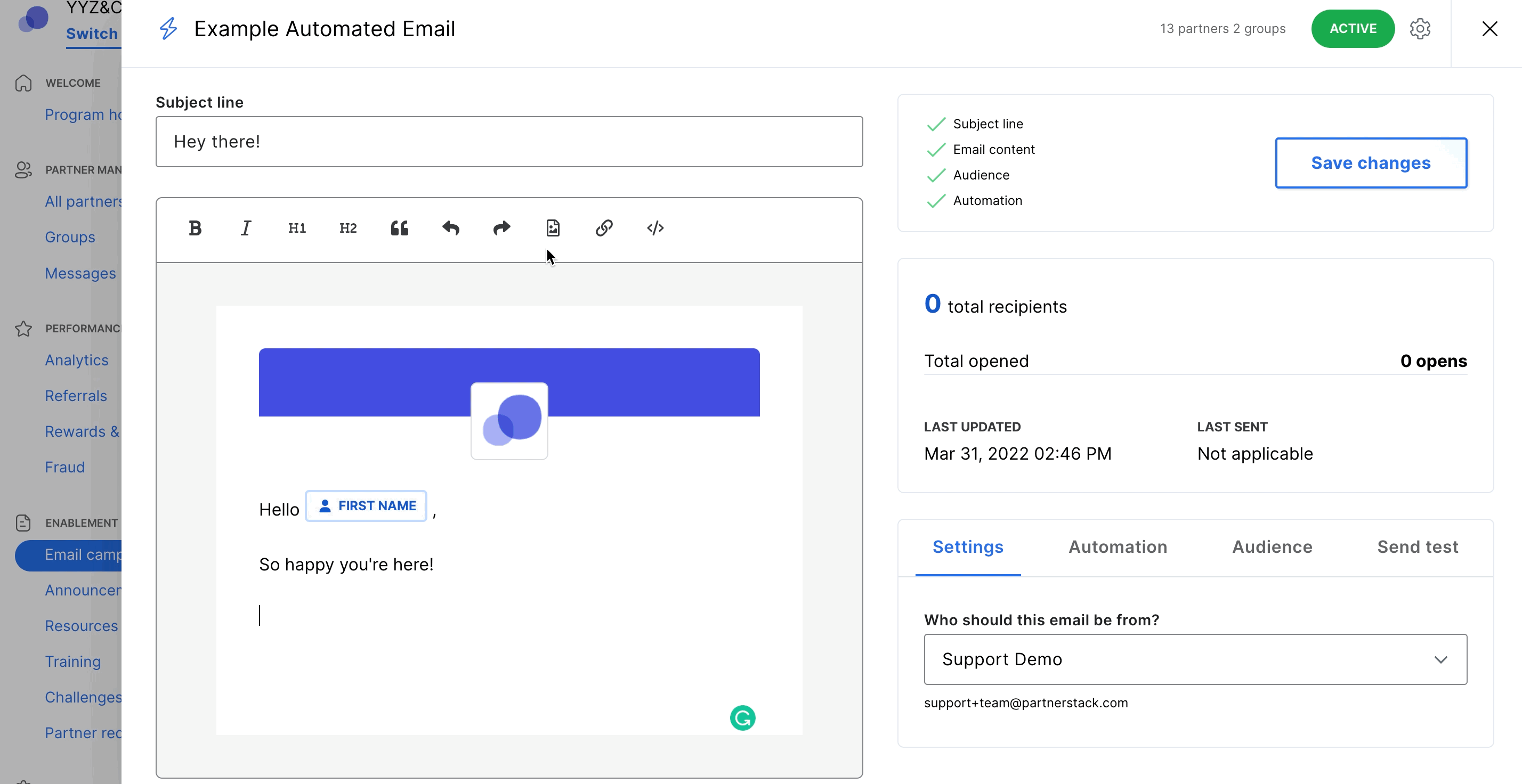The image size is (1522, 784).
Task: Click the '13 partners 2 groups' text
Action: click(x=1223, y=29)
